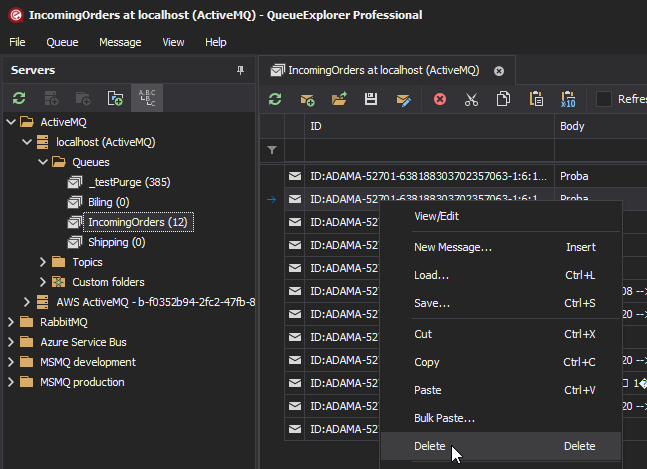Choose Bulk Paste... in the context menu
The width and height of the screenshot is (647, 469).
pyautogui.click(x=501, y=418)
